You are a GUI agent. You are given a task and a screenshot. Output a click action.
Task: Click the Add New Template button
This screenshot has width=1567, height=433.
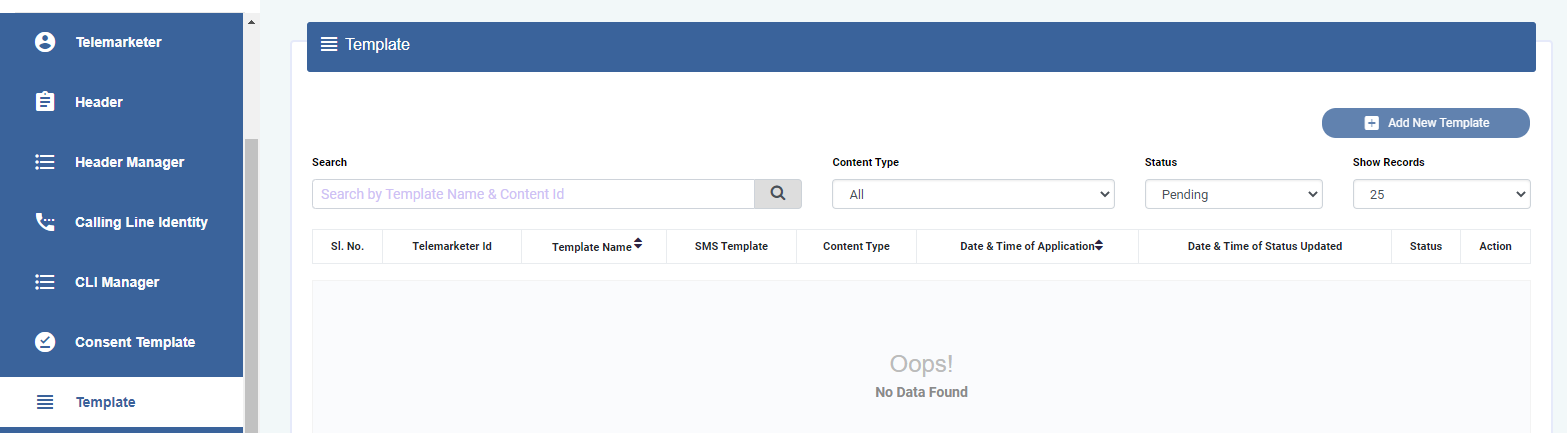coord(1426,123)
